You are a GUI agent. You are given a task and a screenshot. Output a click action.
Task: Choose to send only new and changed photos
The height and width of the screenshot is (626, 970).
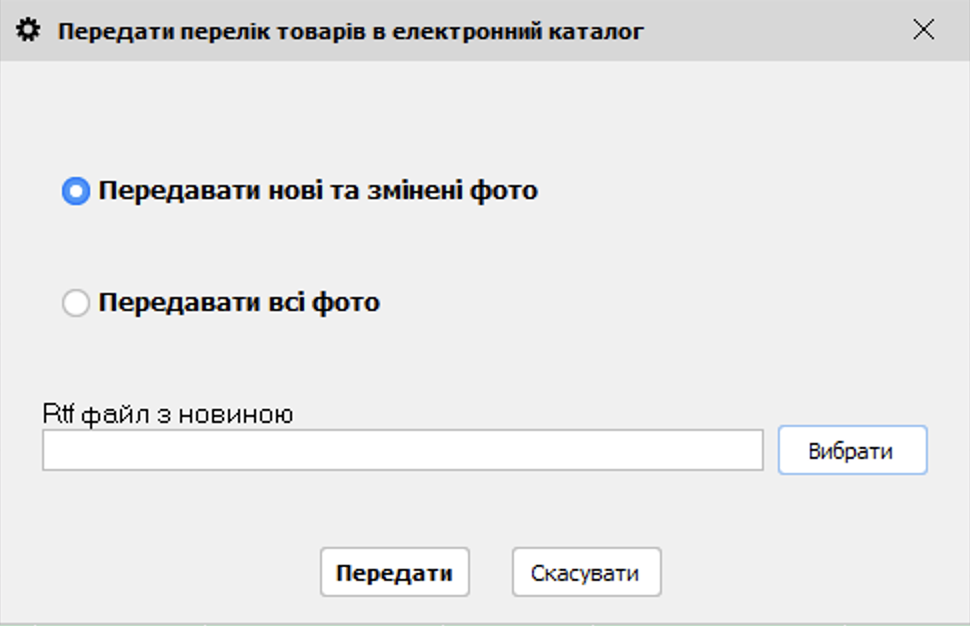(x=76, y=191)
